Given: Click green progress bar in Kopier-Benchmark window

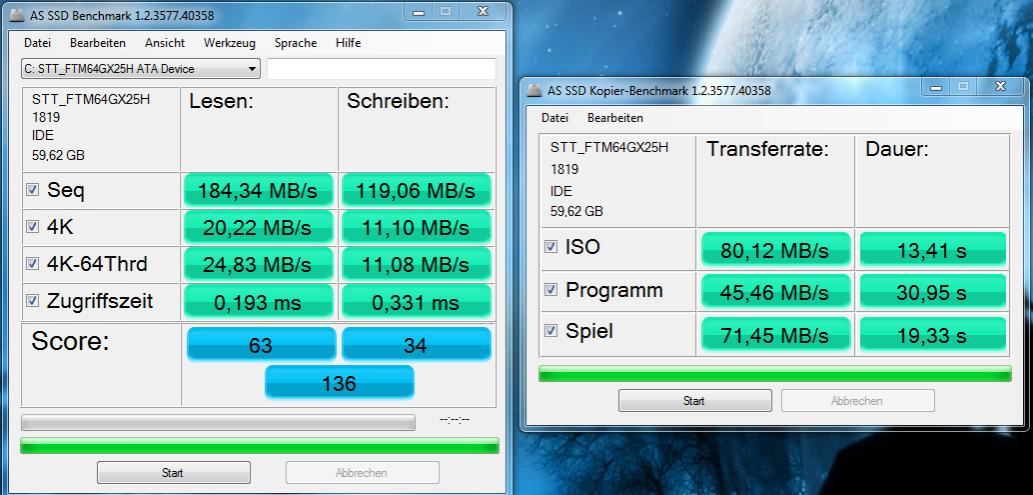Looking at the screenshot, I should pos(775,374).
